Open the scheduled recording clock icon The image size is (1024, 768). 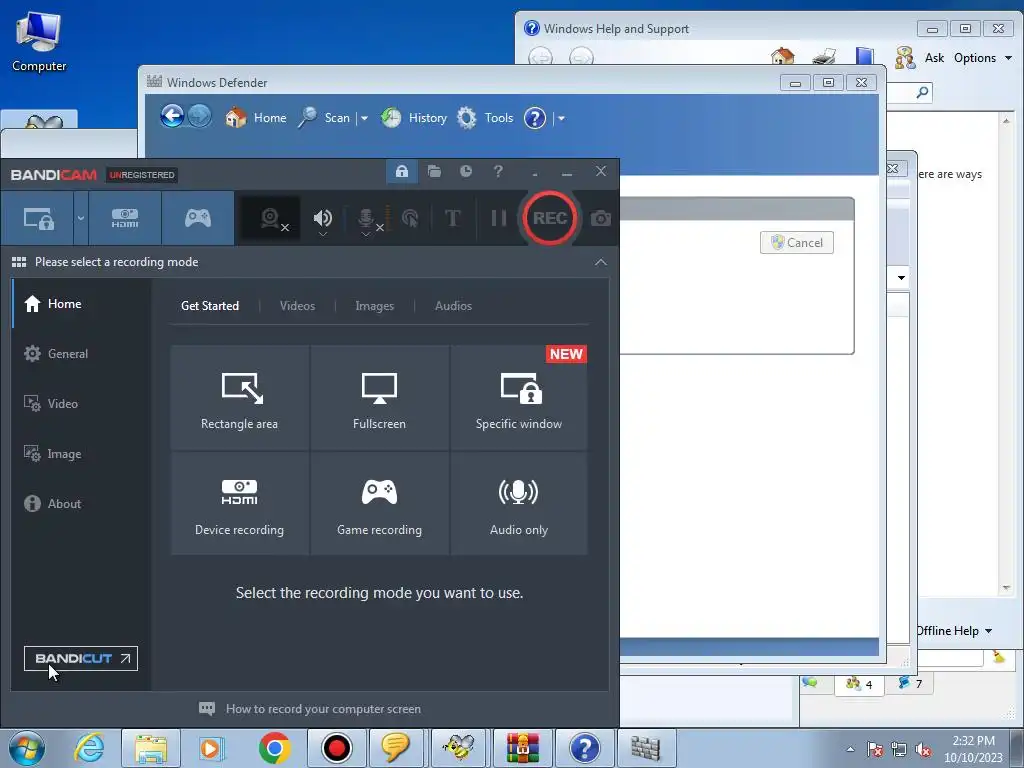(466, 172)
